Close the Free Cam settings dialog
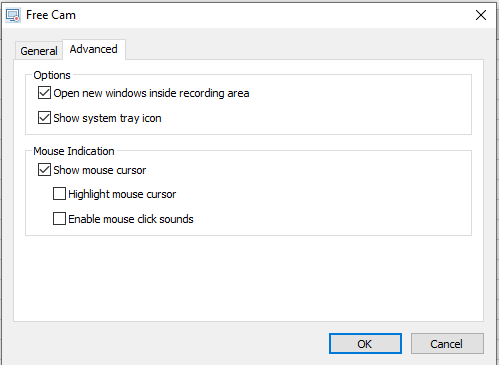 481,15
